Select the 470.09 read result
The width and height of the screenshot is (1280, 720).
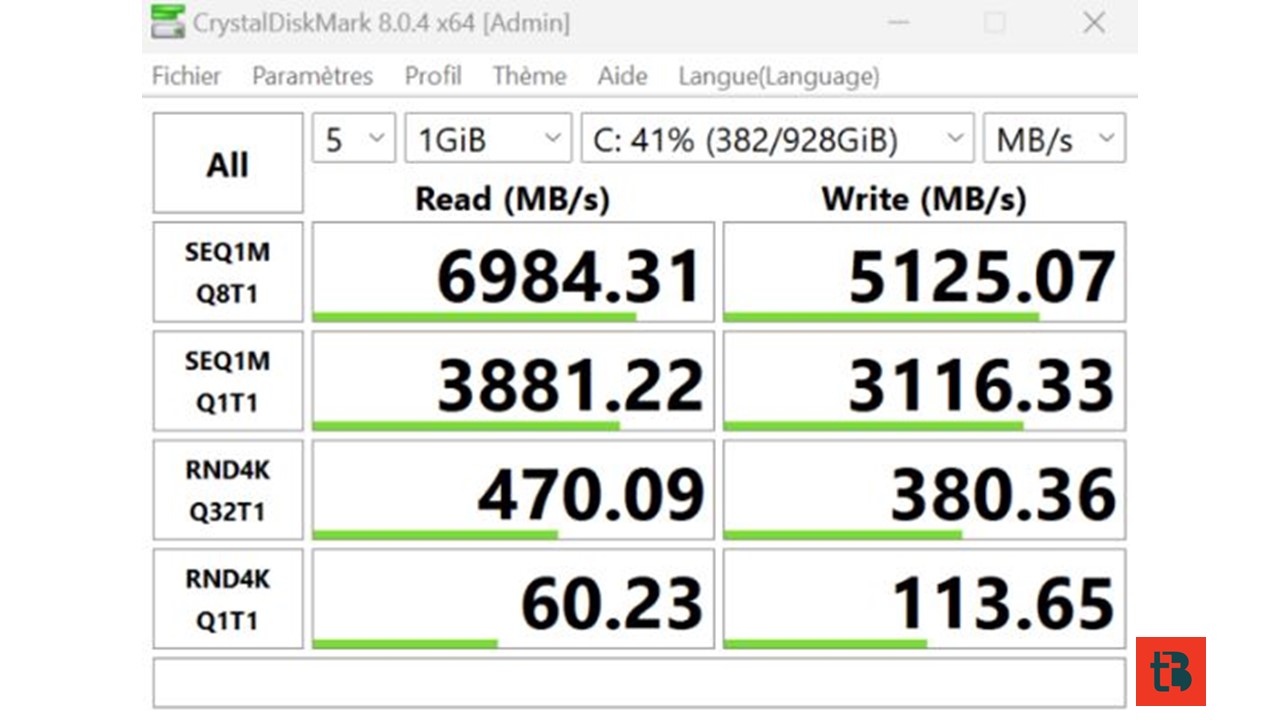[513, 490]
